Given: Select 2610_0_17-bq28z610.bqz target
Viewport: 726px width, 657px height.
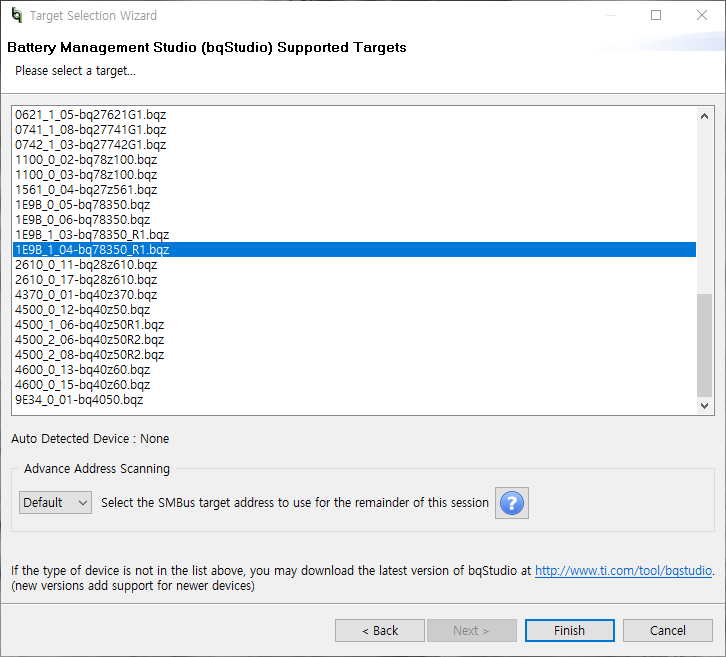Looking at the screenshot, I should tap(354, 280).
